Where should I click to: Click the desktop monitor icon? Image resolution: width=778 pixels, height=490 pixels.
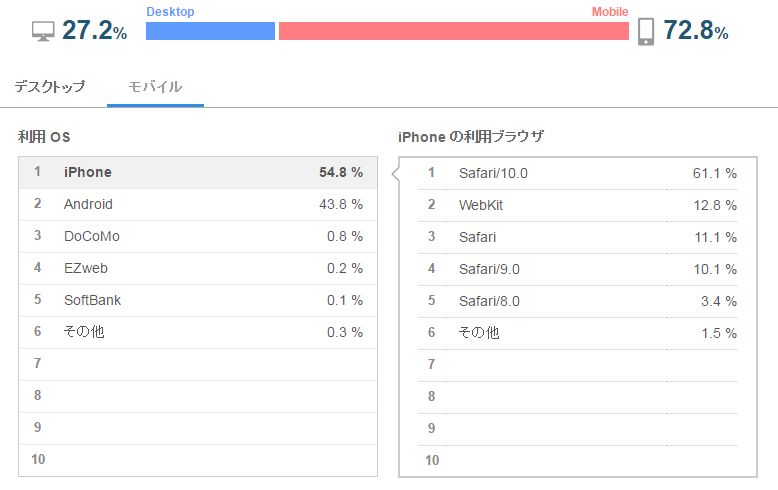(44, 31)
